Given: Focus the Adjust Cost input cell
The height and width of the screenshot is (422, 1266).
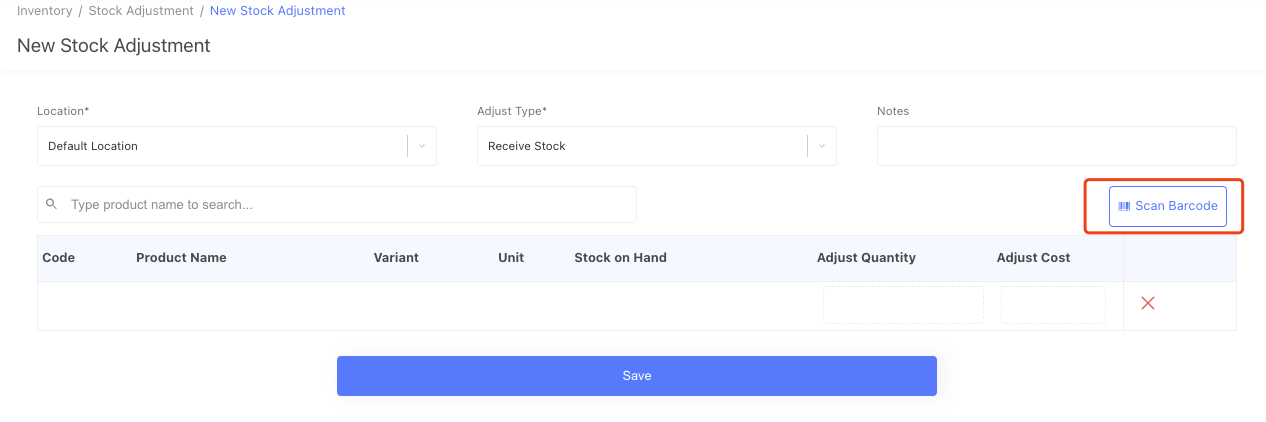Looking at the screenshot, I should (1053, 305).
